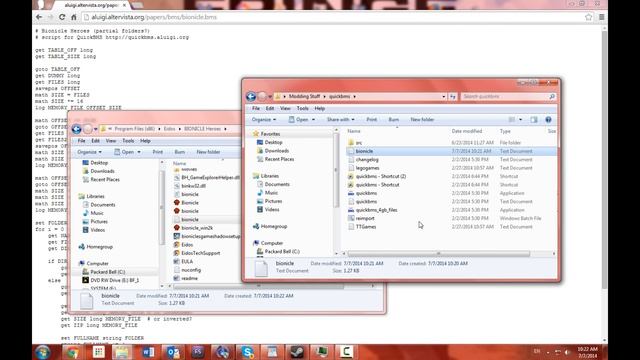
Task: Bookmark this page with the star icon
Action: coord(589,17)
